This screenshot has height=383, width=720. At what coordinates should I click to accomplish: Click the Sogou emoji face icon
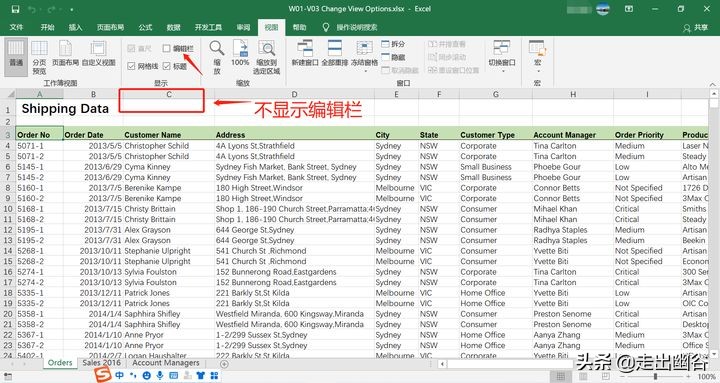point(146,375)
